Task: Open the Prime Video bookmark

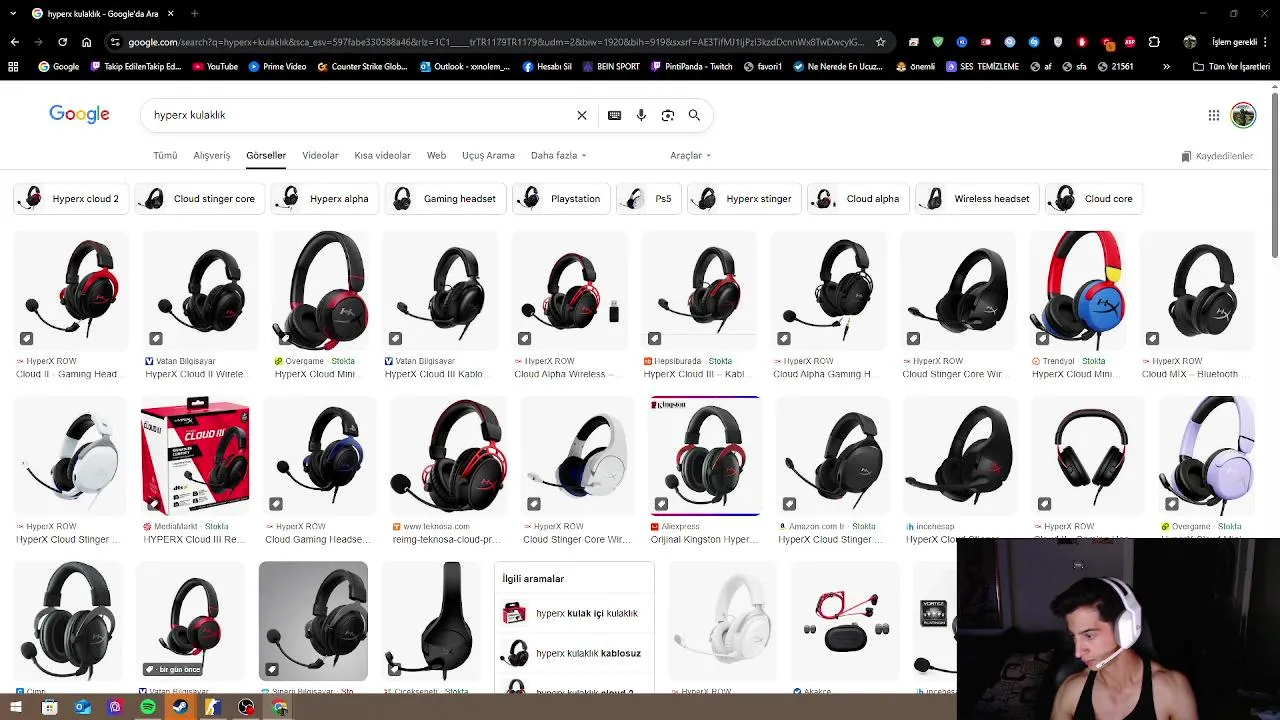Action: (x=277, y=67)
